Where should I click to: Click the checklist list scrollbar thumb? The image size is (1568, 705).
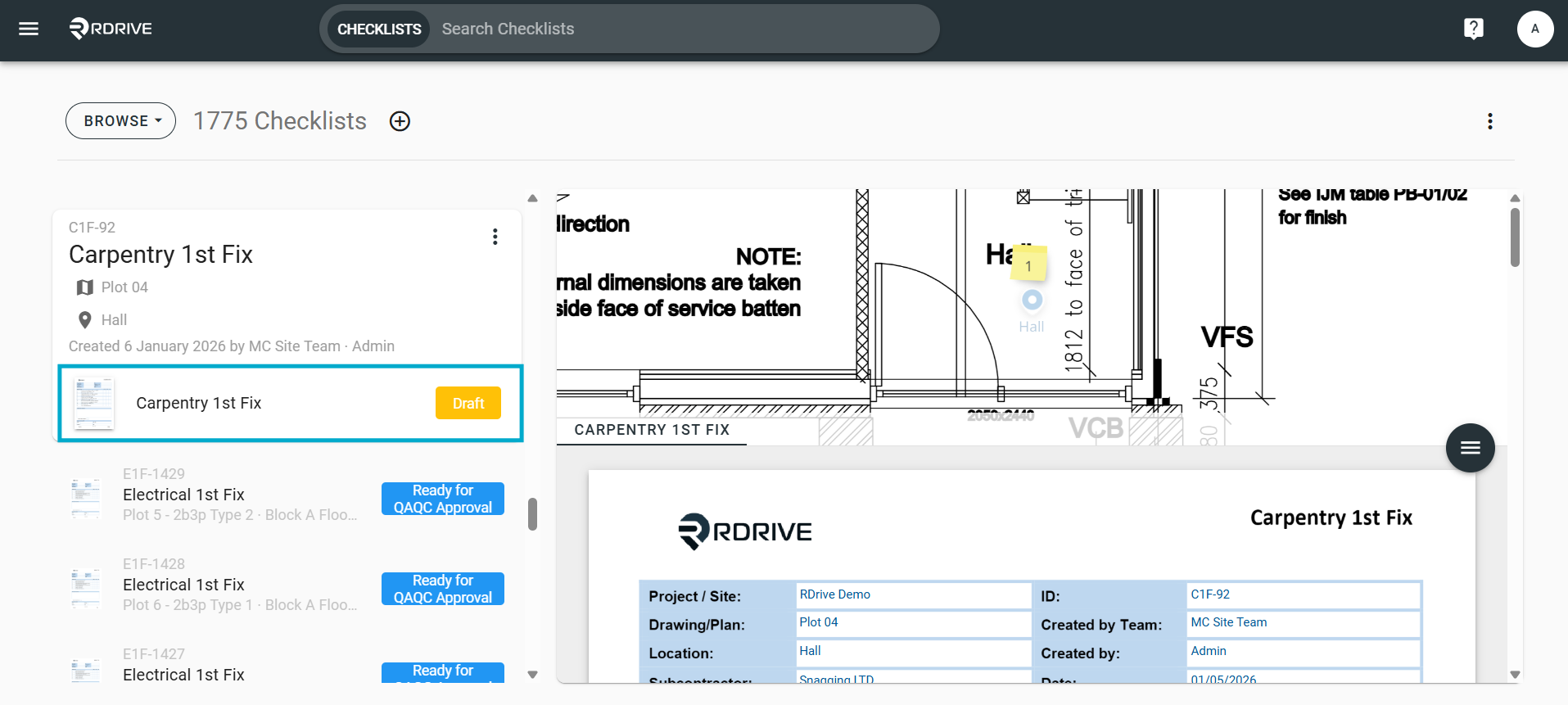[x=533, y=514]
